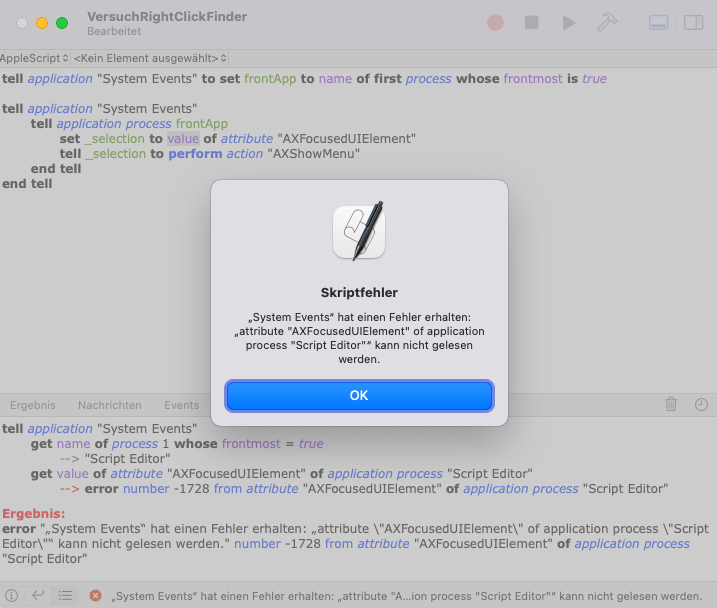Viewport: 717px width, 608px height.
Task: Toggle the bottom log pane view icon
Action: click(658, 22)
